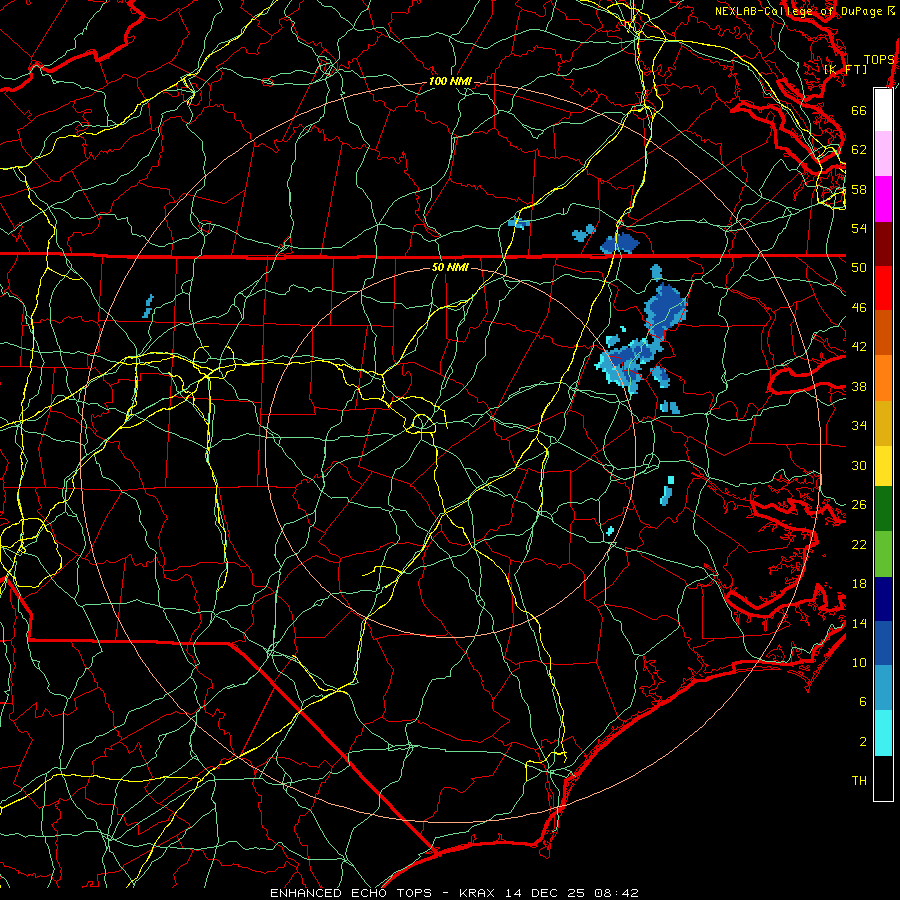Click the light blue legend swatch
900x900 pixels.
click(x=883, y=687)
